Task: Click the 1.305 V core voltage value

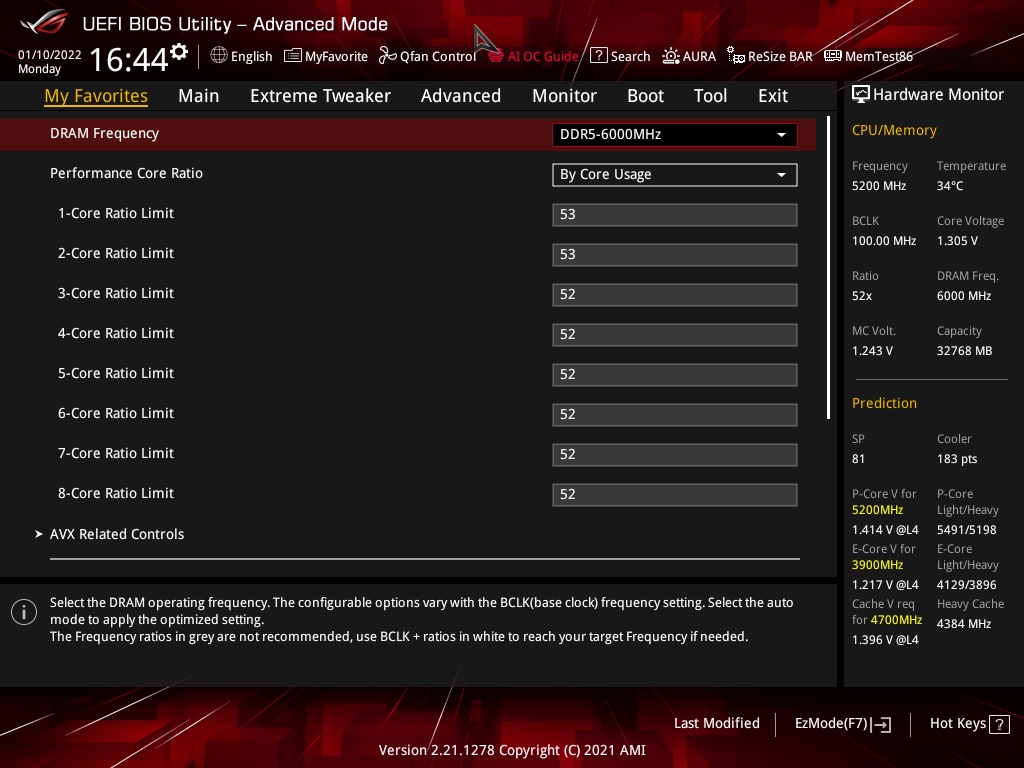Action: click(957, 241)
